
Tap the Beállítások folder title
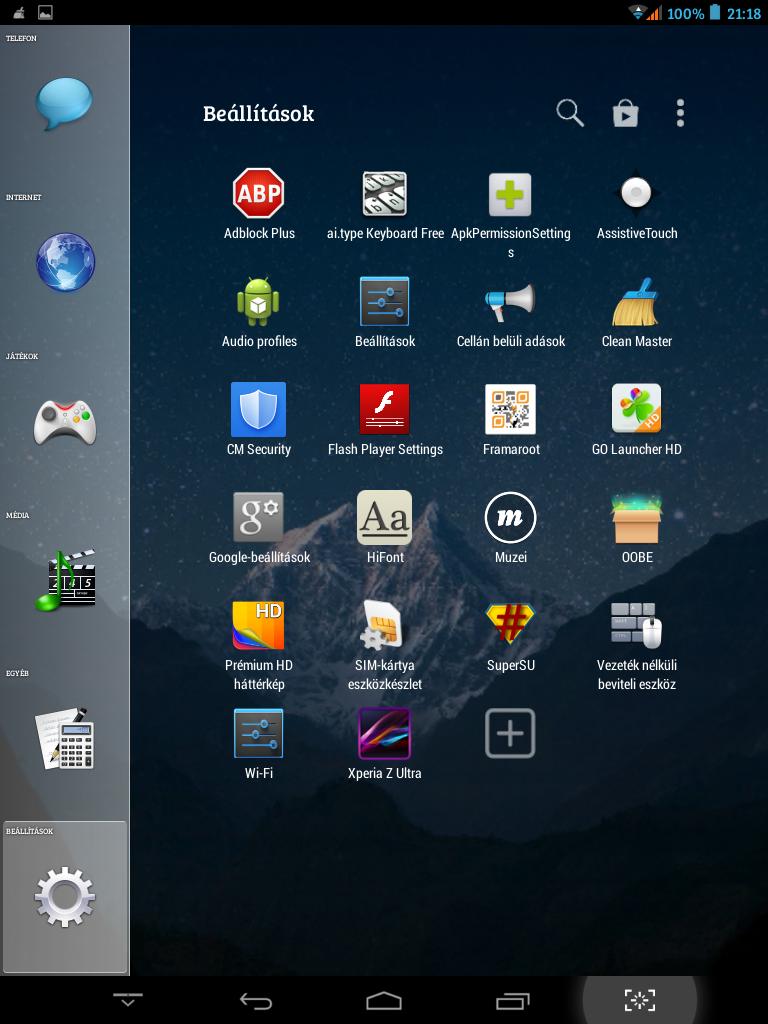click(x=259, y=114)
